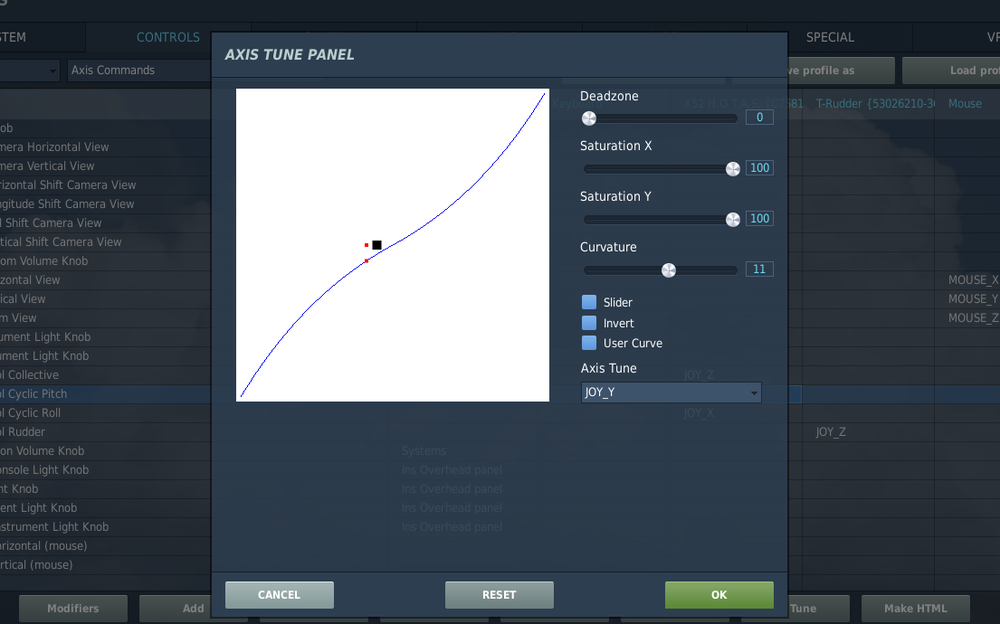Click the Saturation Y value field

pos(759,218)
